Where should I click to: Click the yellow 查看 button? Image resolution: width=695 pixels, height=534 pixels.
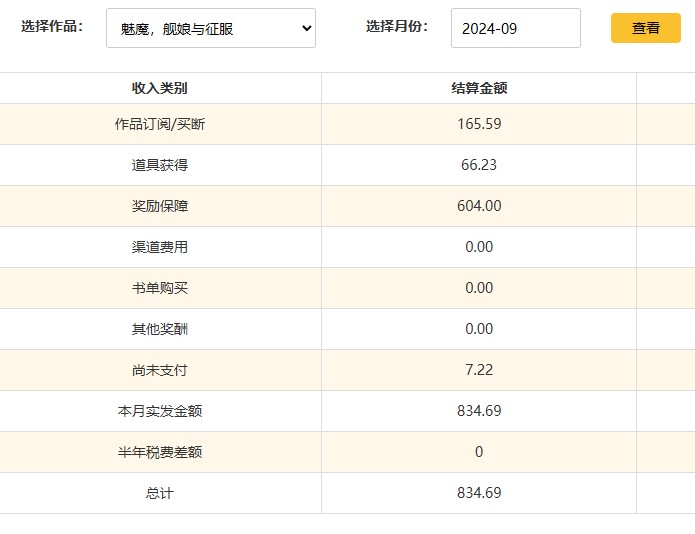tap(645, 28)
